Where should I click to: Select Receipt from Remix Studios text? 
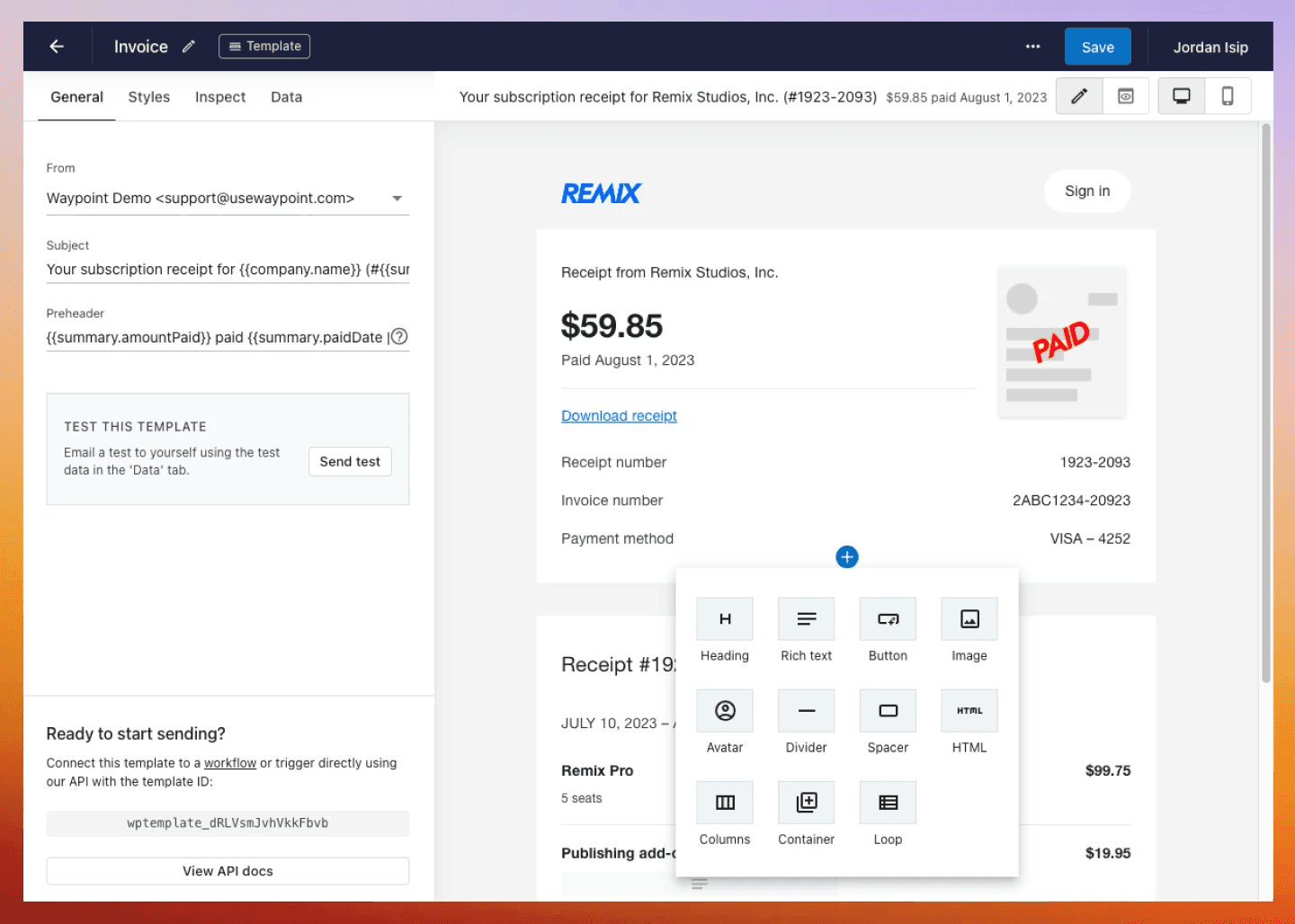[x=669, y=272]
